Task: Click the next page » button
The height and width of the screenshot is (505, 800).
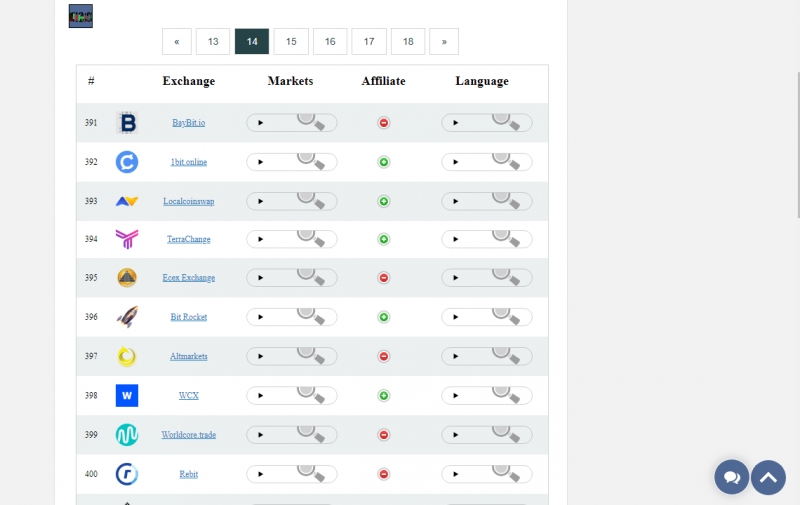Action: [x=444, y=41]
